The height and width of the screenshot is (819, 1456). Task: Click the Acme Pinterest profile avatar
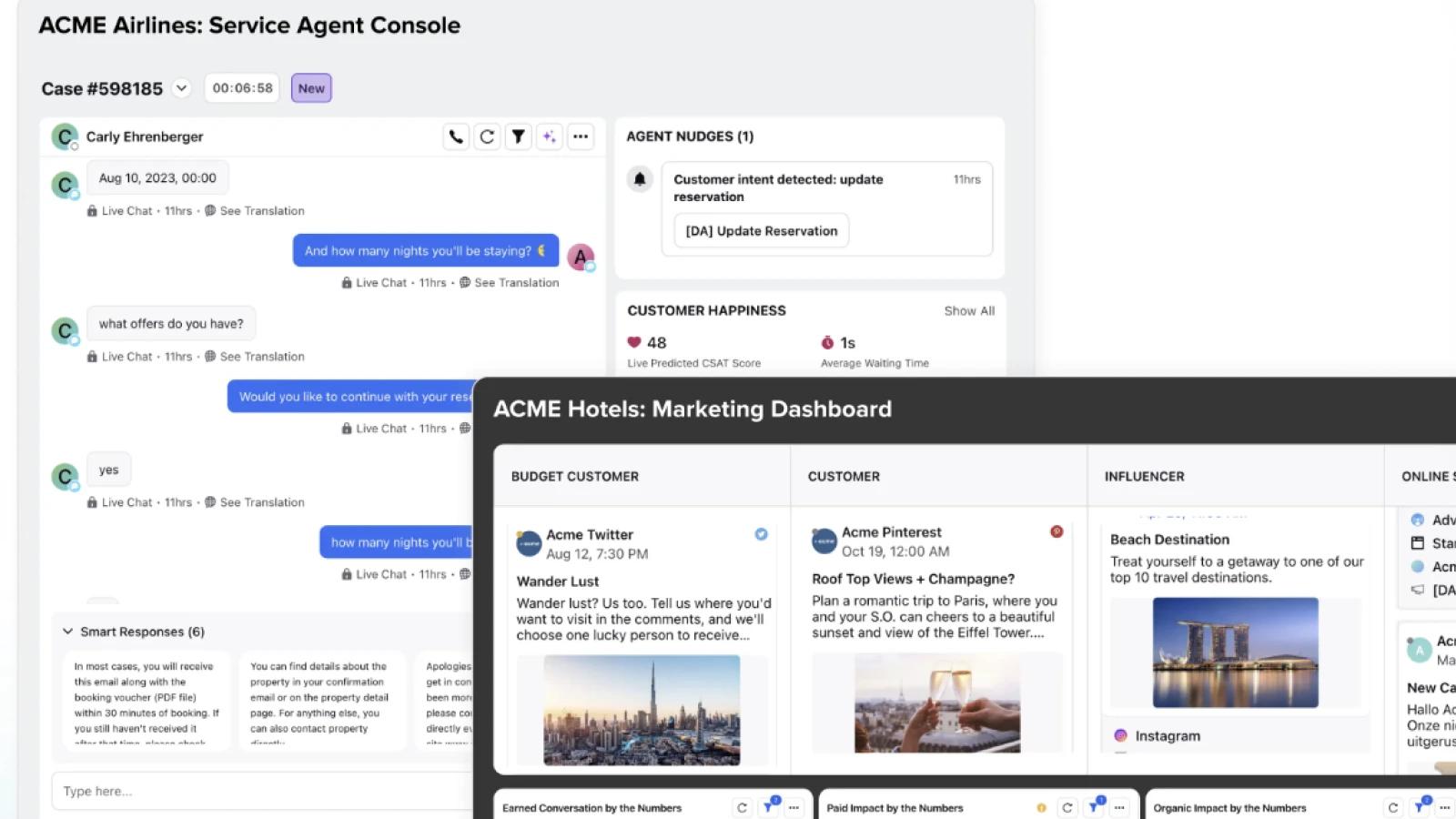pos(824,541)
